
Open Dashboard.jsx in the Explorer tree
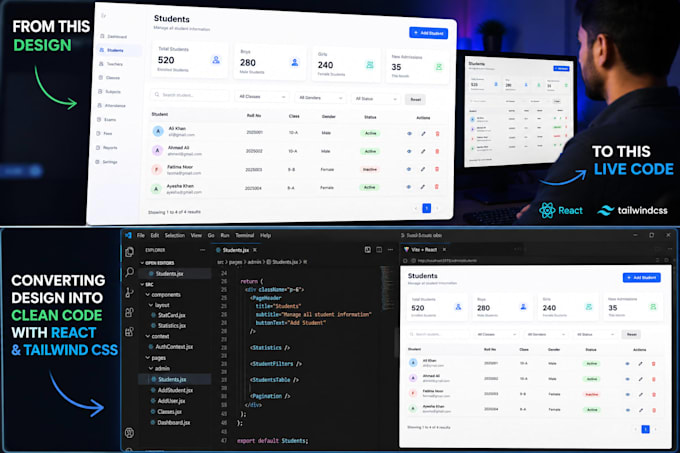click(170, 423)
